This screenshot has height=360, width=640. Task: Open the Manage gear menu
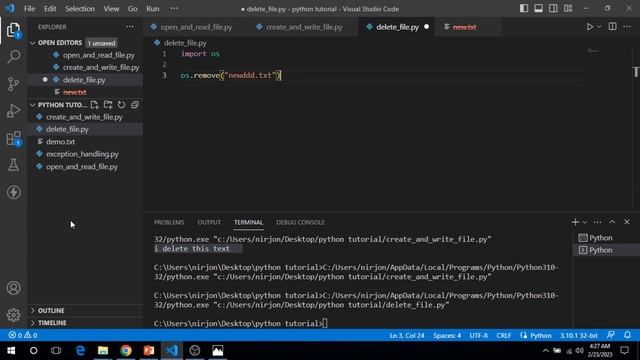[x=13, y=315]
